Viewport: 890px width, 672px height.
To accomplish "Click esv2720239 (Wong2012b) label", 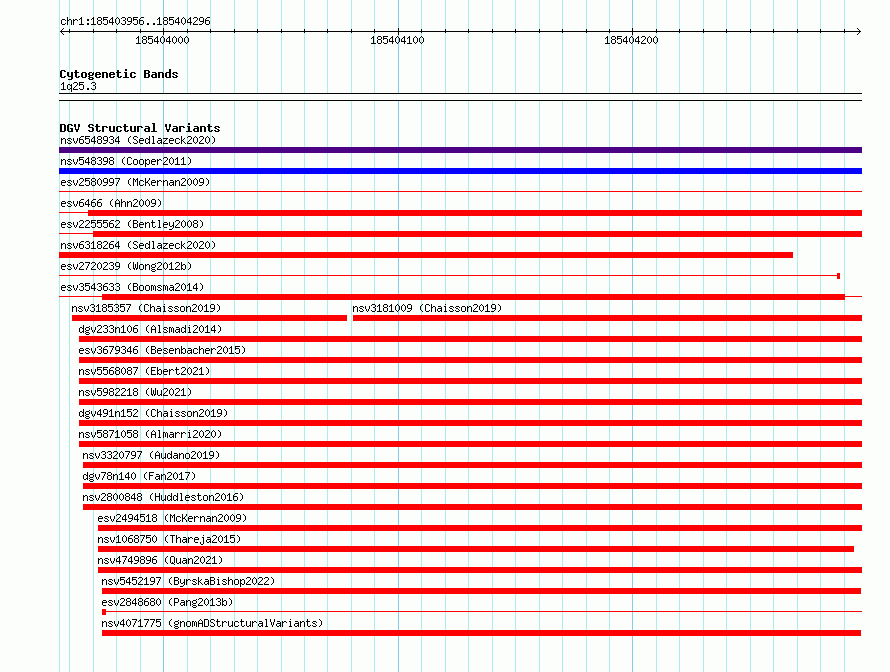I will [x=126, y=266].
